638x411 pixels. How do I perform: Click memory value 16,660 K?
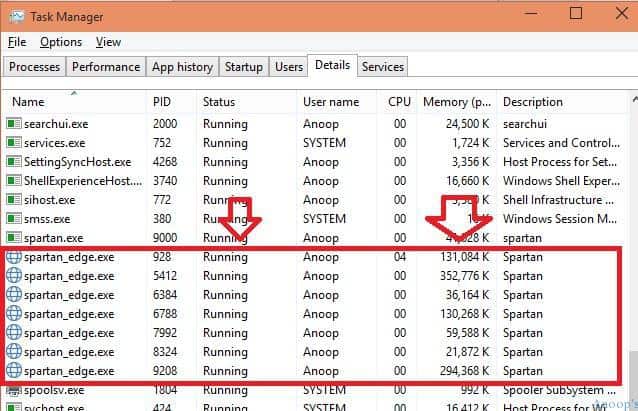(x=468, y=181)
